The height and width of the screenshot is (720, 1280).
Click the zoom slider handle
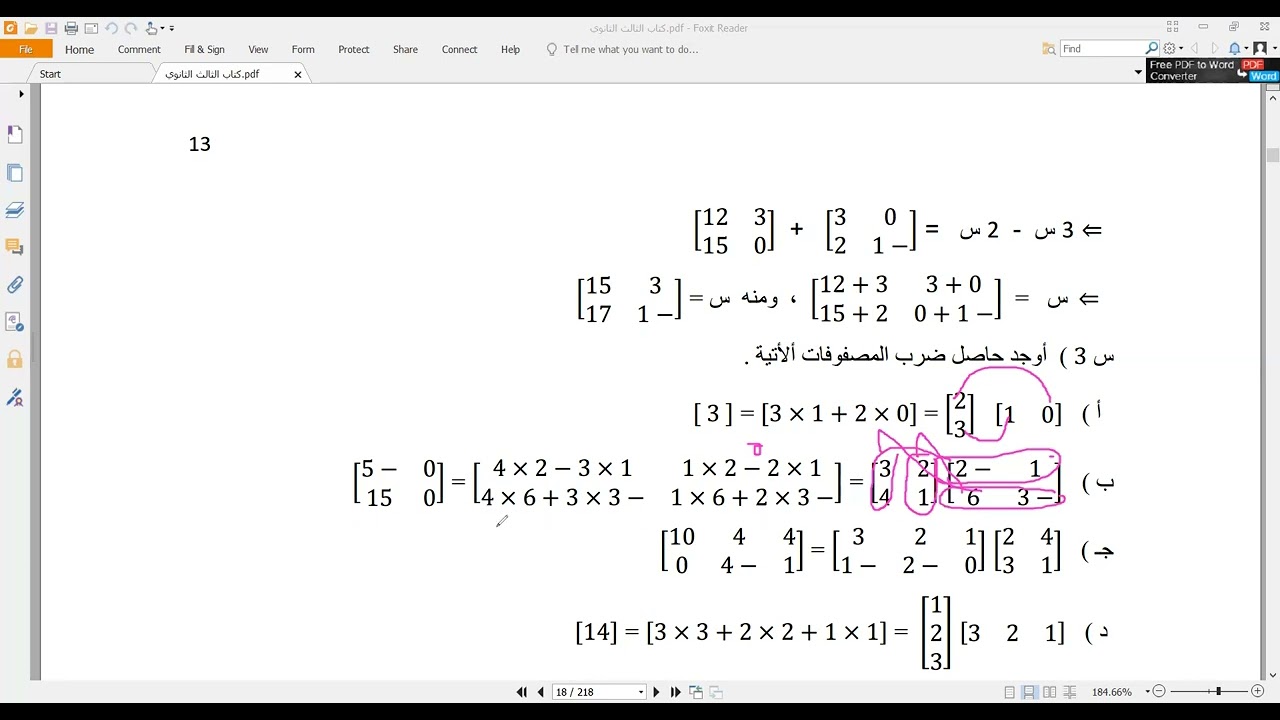[x=1218, y=692]
